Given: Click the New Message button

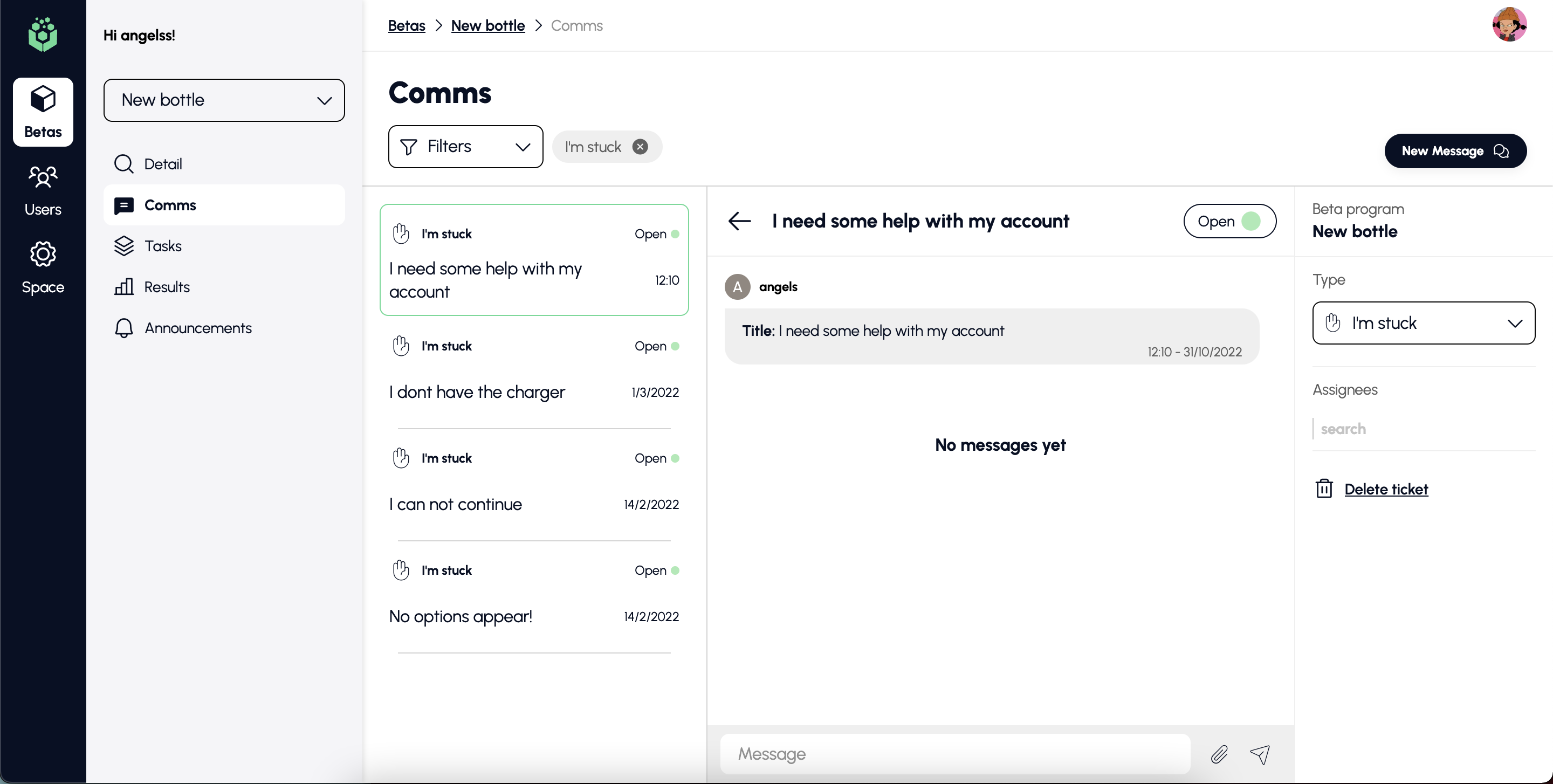Looking at the screenshot, I should point(1455,150).
